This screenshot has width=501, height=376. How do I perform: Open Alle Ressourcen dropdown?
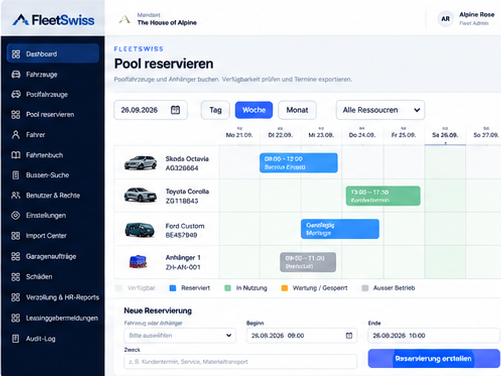pos(380,110)
